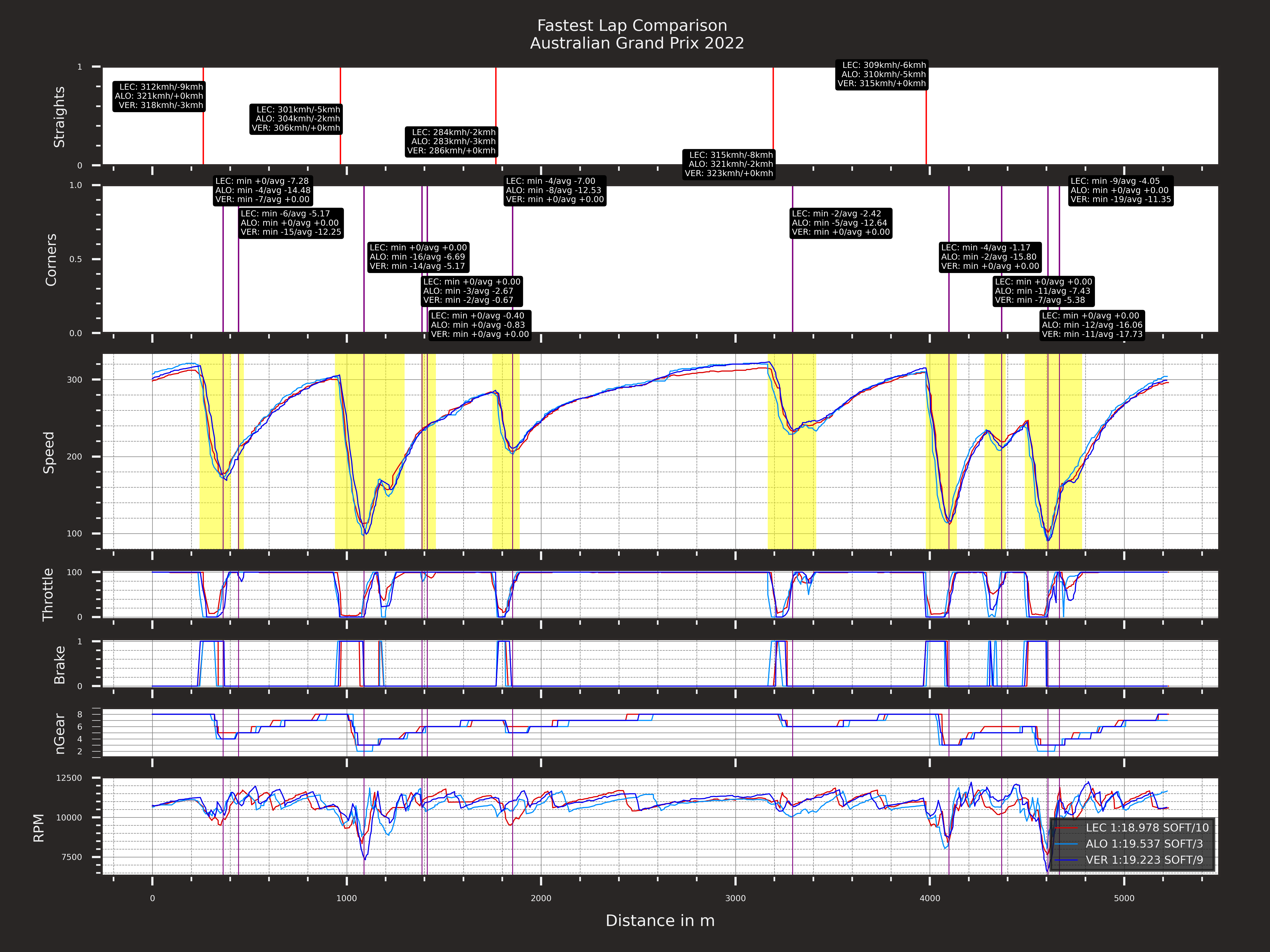
Task: Click the '3000' distance axis tick label
Action: [x=736, y=899]
